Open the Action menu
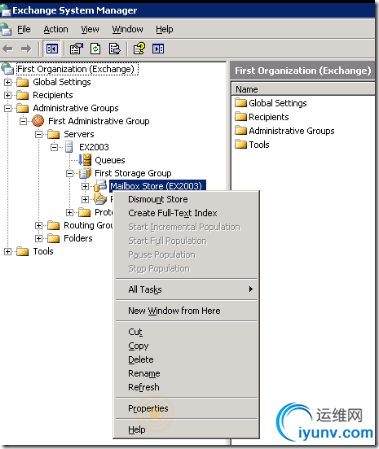Screen dimensions: 379x449 (56, 29)
